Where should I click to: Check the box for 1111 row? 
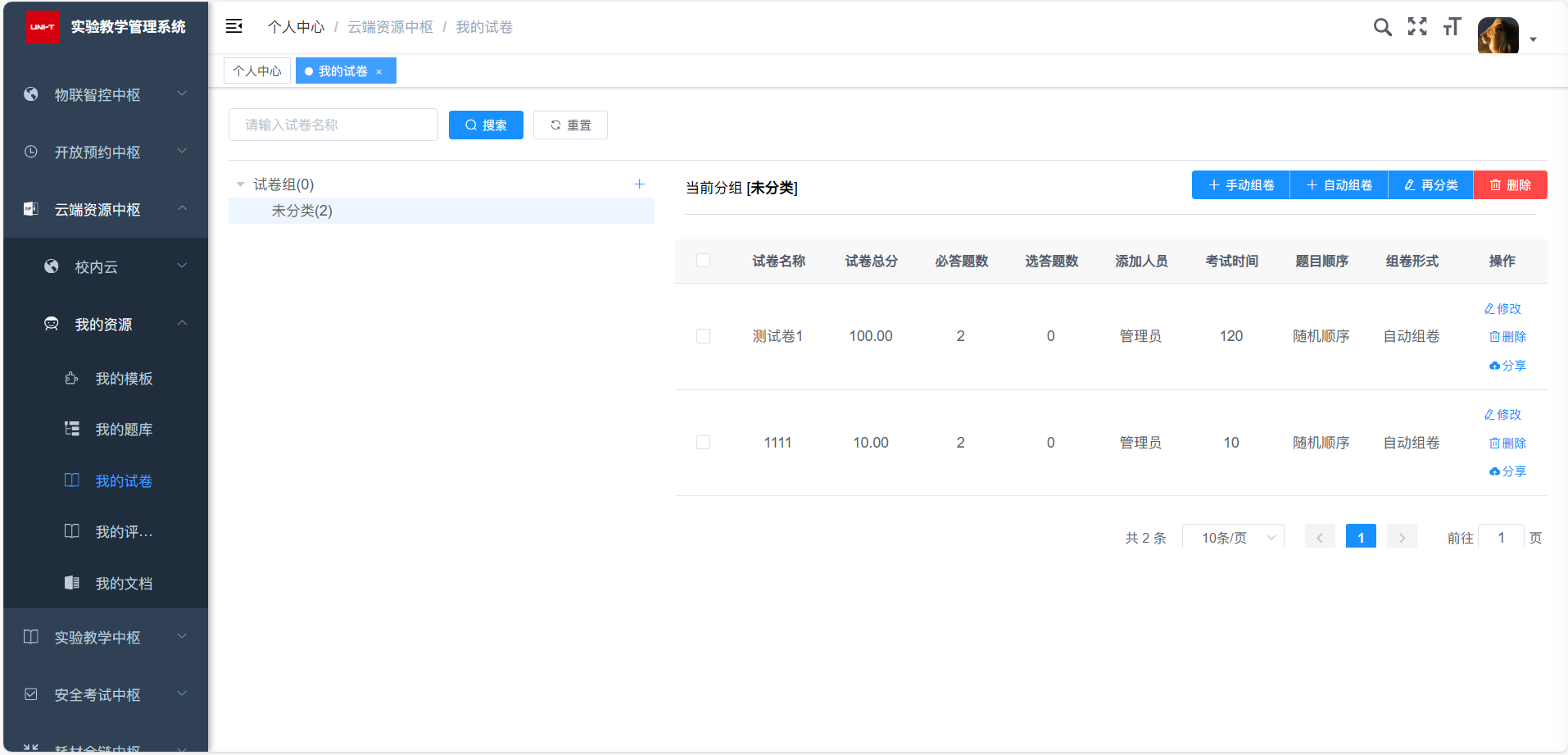click(703, 443)
